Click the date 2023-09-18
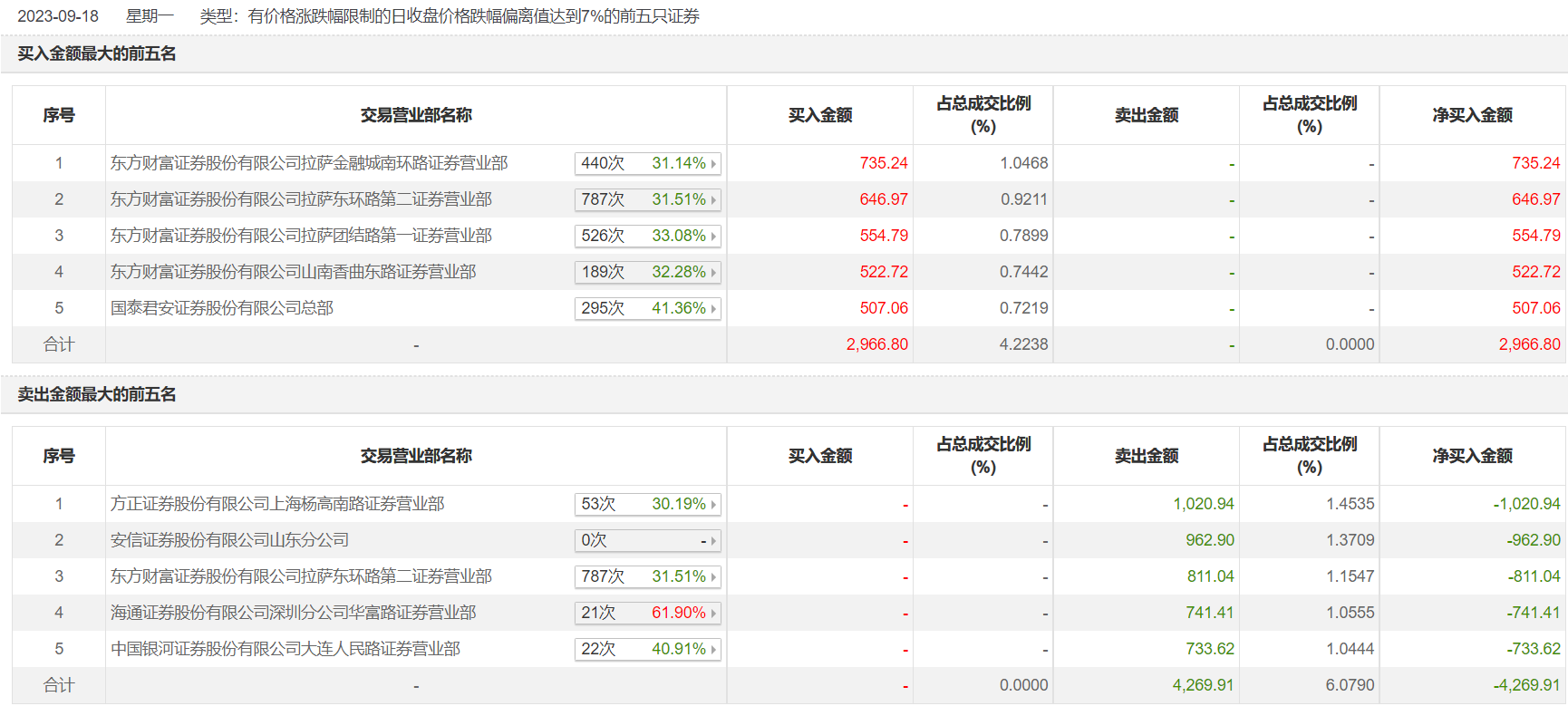The width and height of the screenshot is (1568, 706). point(58,16)
